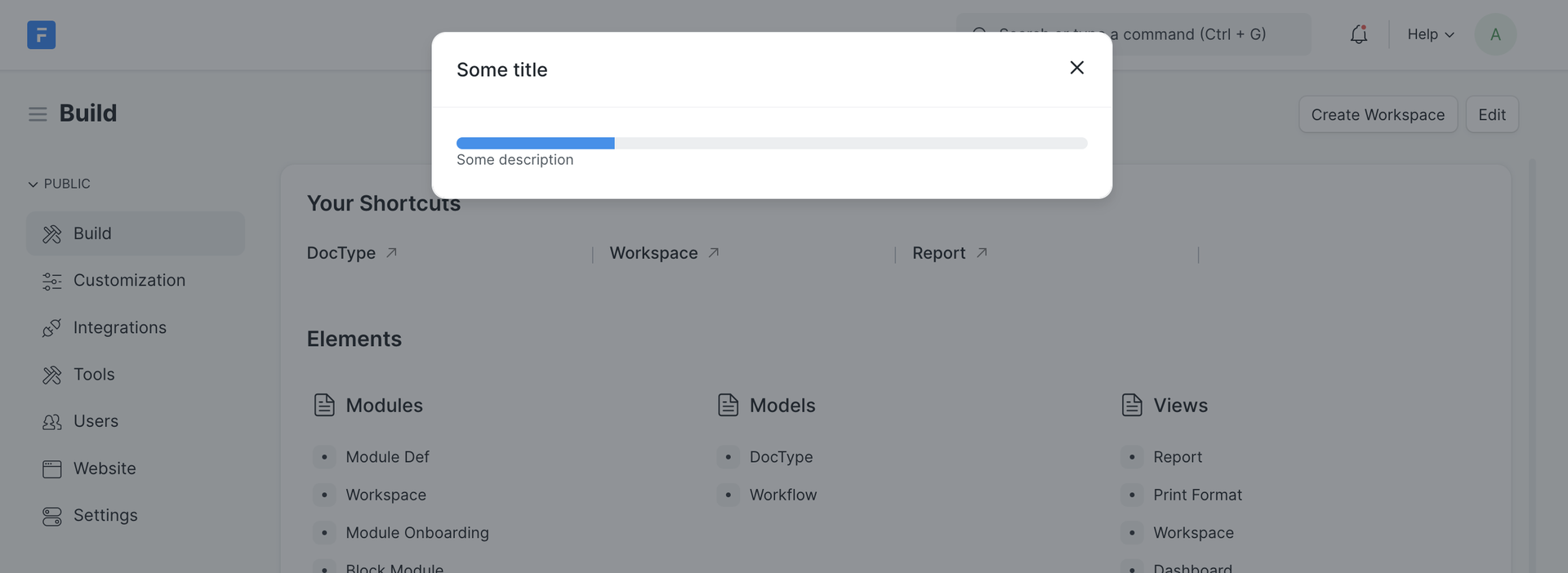Viewport: 1568px width, 573px height.
Task: Select the Integrations plug icon
Action: pos(51,327)
